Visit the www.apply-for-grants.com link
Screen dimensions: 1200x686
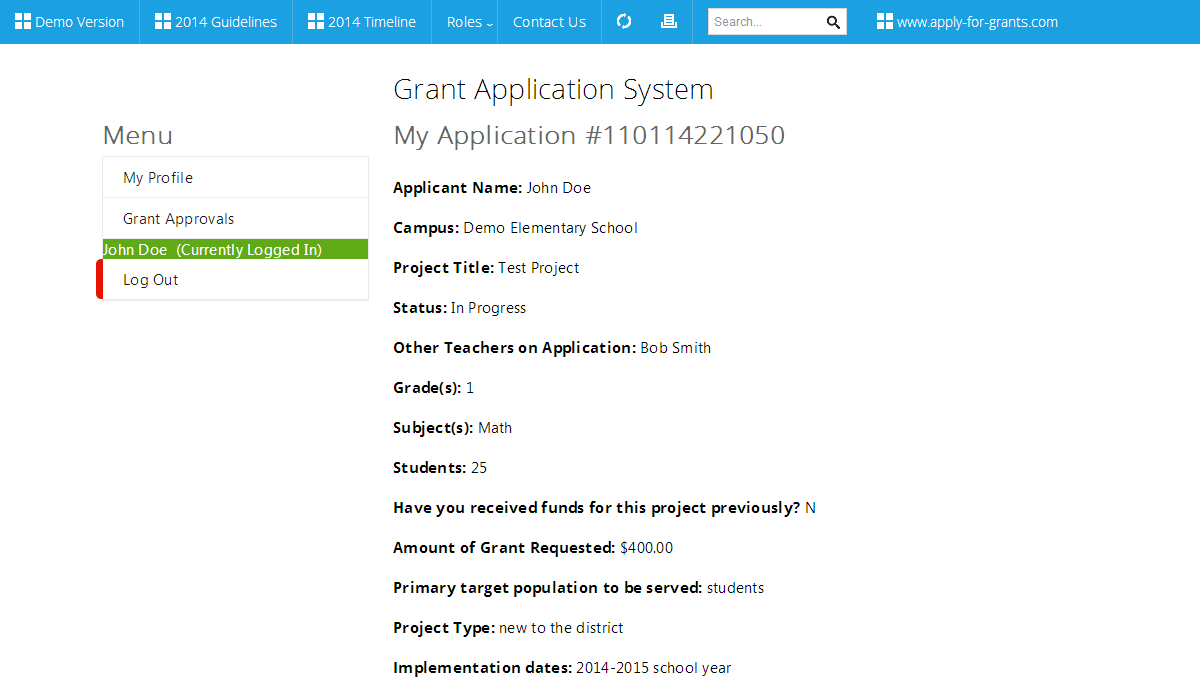[977, 22]
